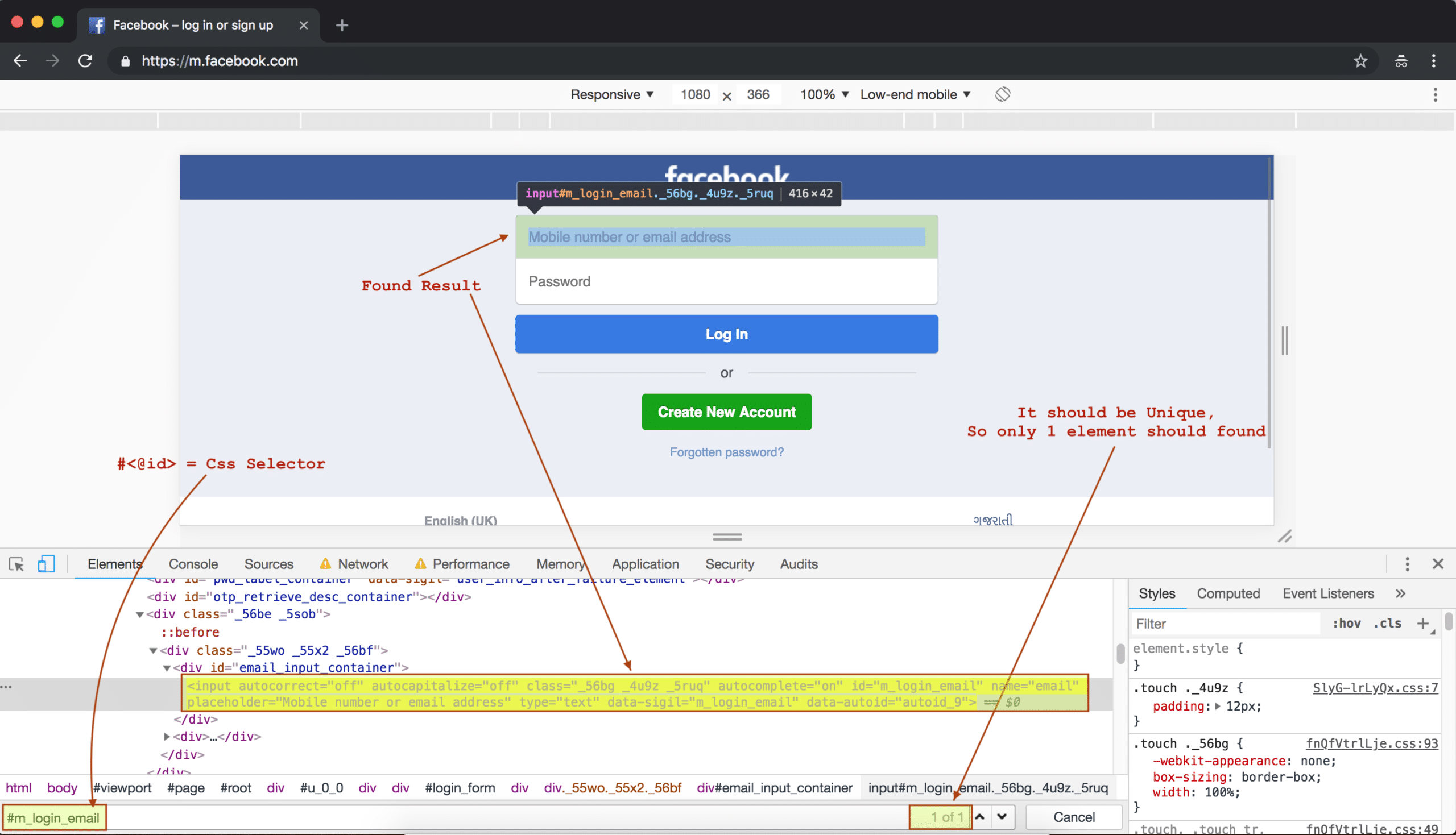The height and width of the screenshot is (835, 1456).
Task: Click the mobile number or email field
Action: pyautogui.click(x=726, y=237)
